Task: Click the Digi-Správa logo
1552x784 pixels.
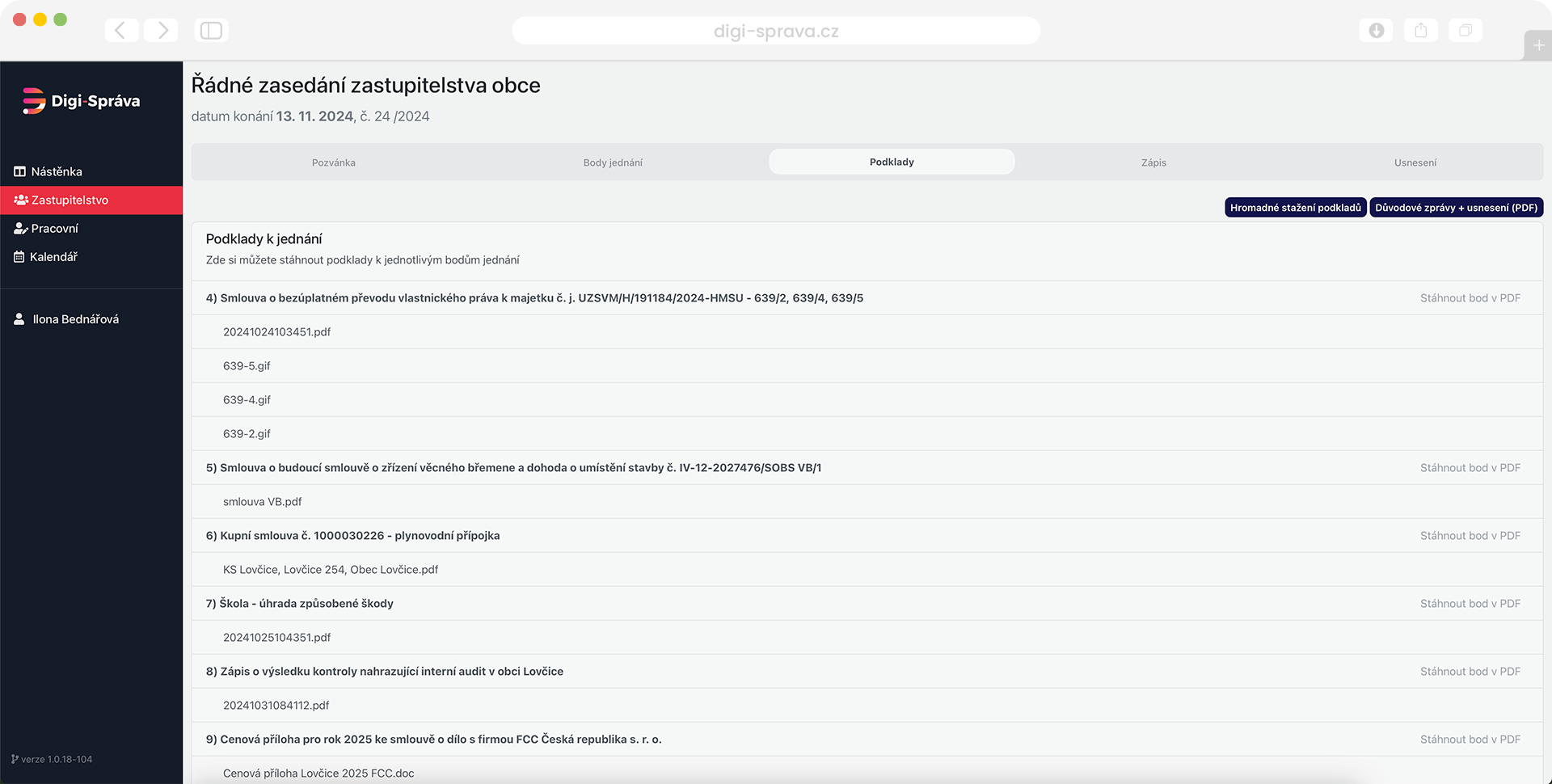Action: [x=81, y=101]
